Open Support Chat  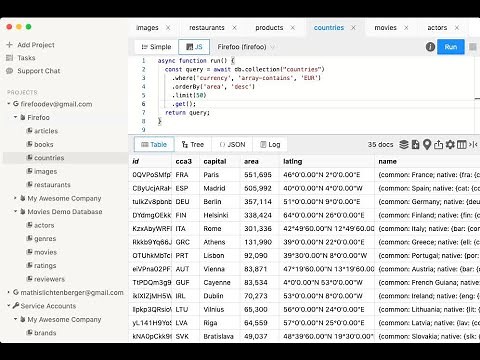coord(39,71)
